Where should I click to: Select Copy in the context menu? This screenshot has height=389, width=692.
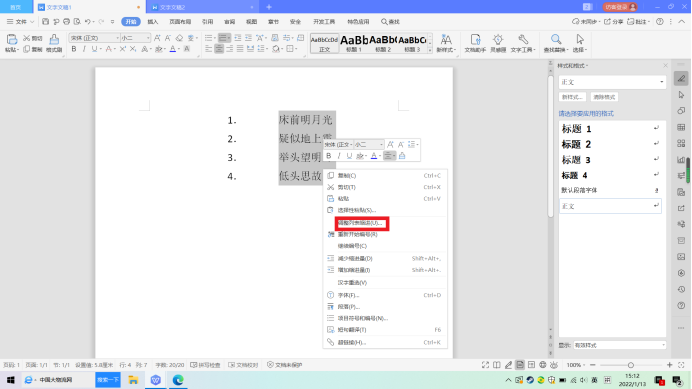[x=384, y=176]
